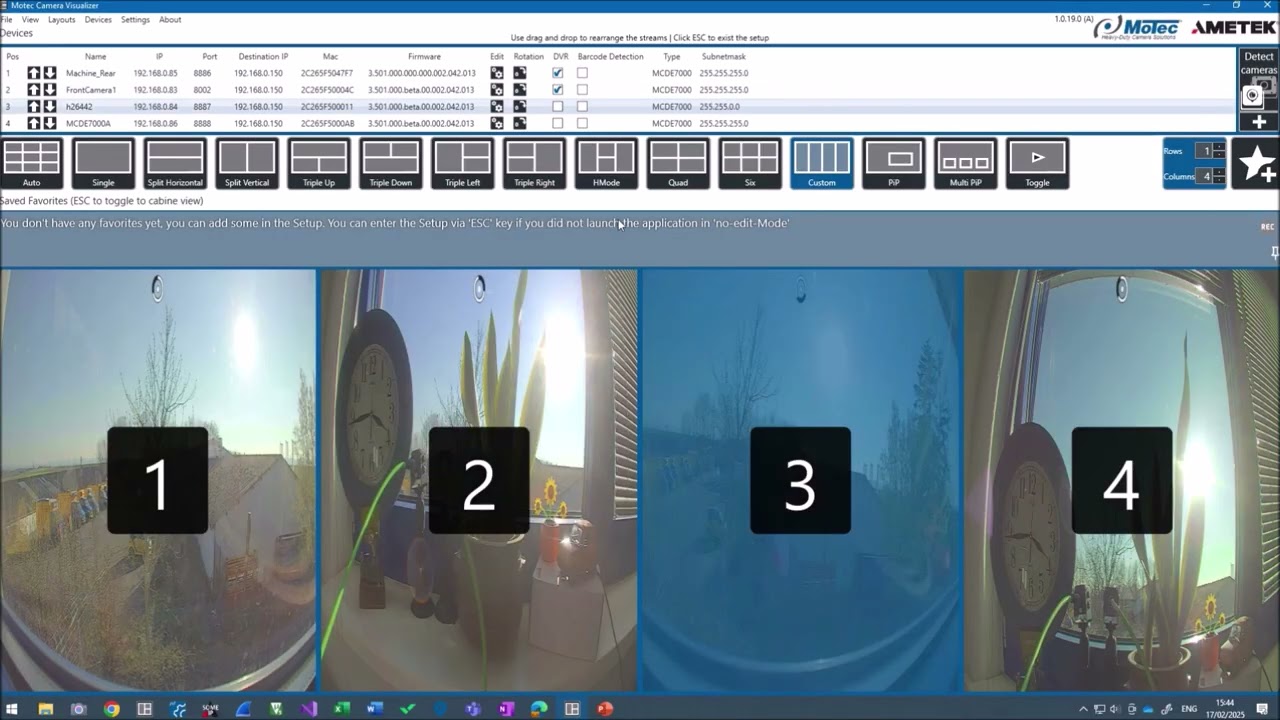
Task: Move h26442 camera up in list
Action: click(x=34, y=107)
